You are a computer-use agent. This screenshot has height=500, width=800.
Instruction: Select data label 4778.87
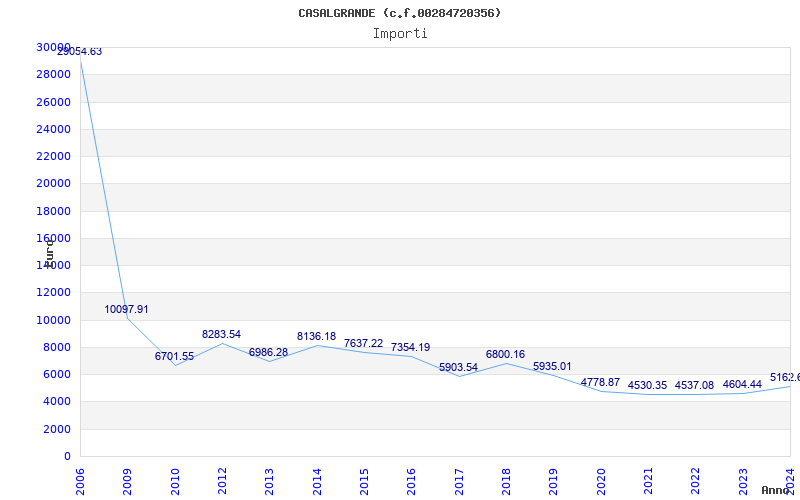point(600,382)
